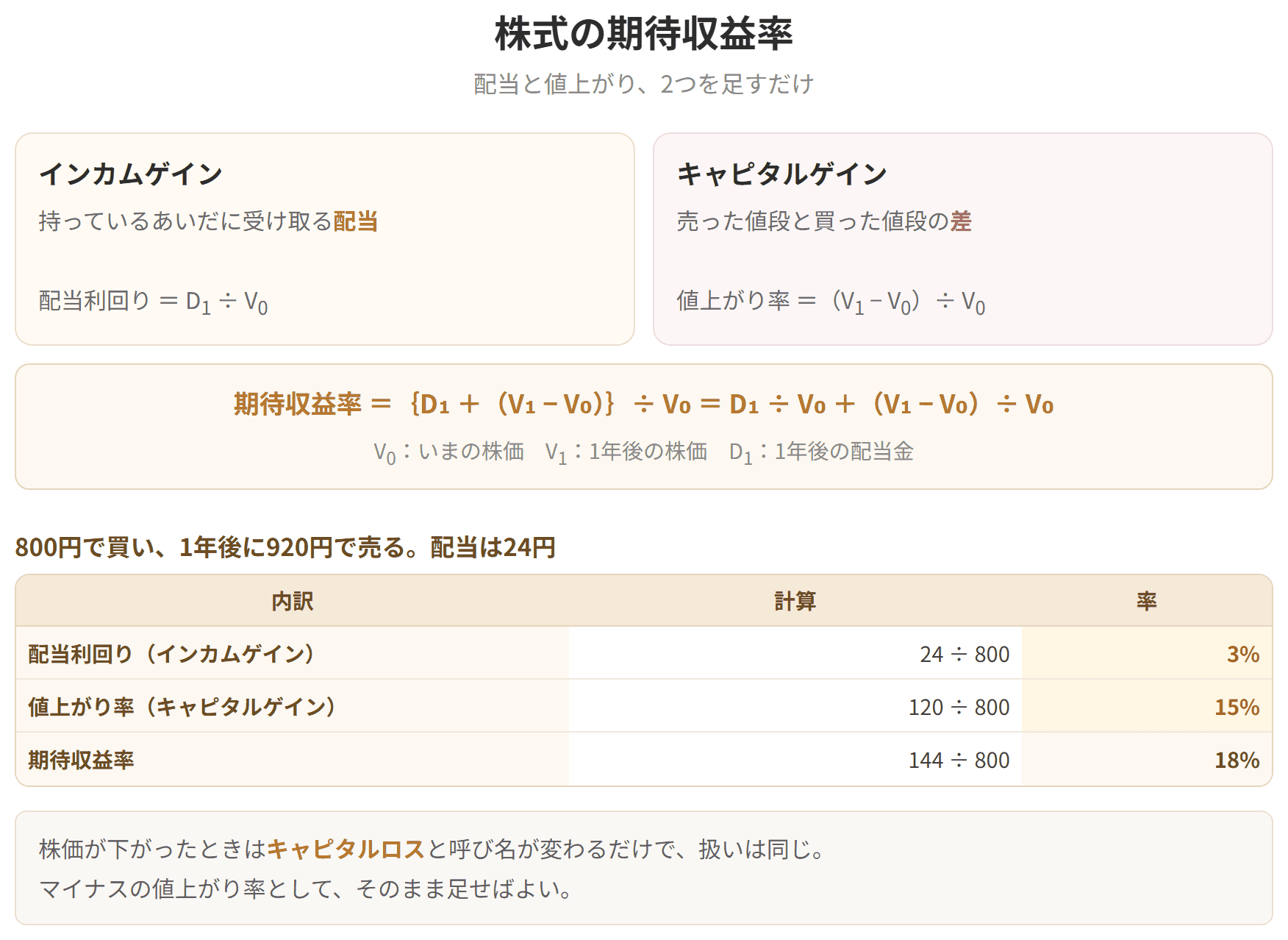Click the 率 column header
1288x940 pixels.
[x=1146, y=601]
